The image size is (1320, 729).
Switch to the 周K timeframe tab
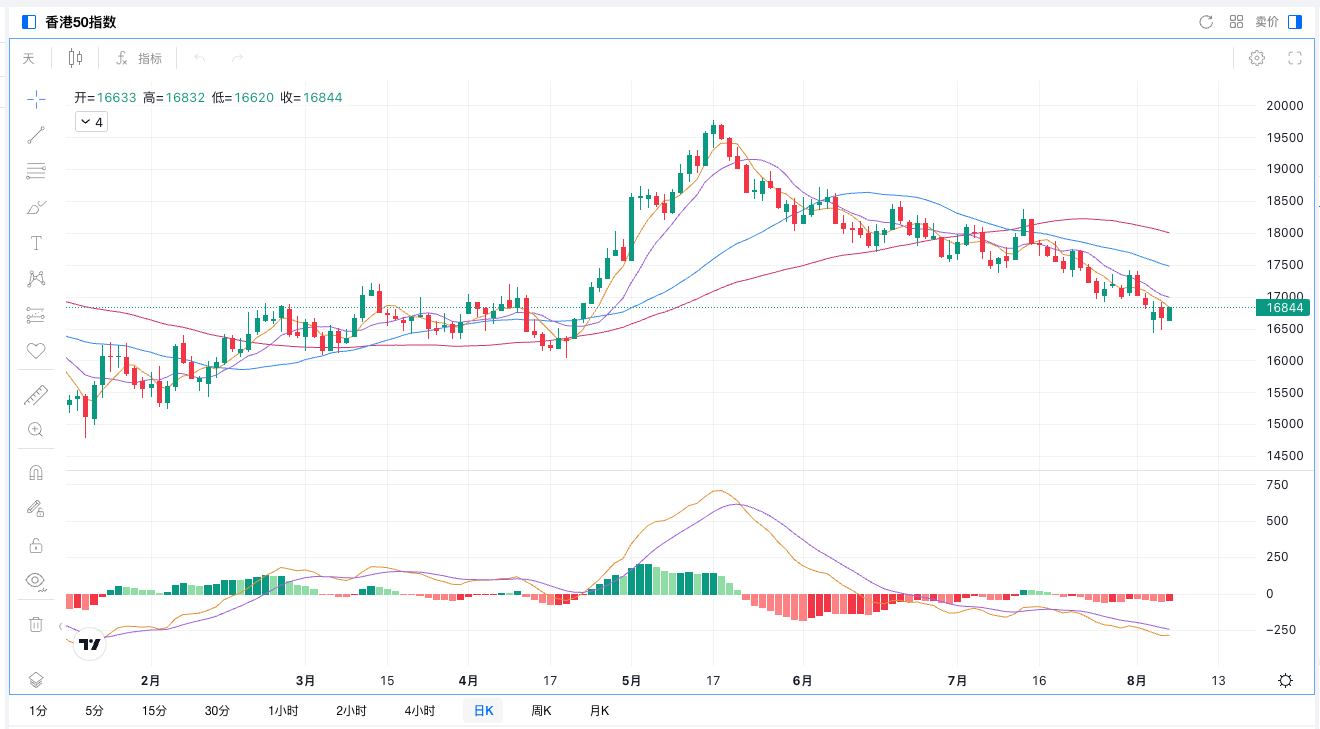click(x=541, y=711)
